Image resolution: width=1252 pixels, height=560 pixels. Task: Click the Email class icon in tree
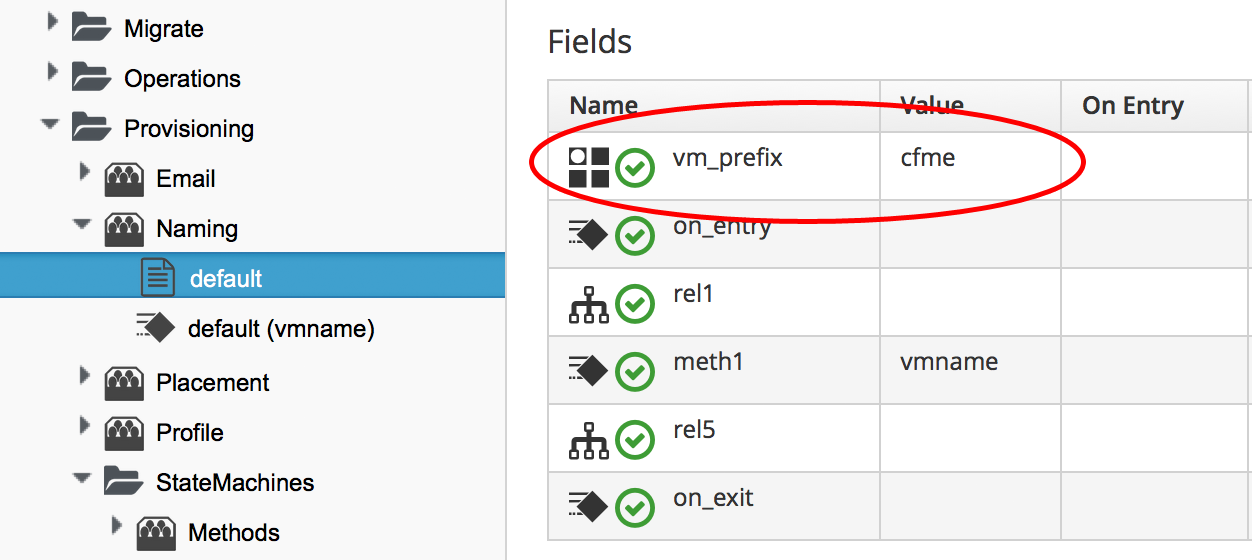click(124, 180)
